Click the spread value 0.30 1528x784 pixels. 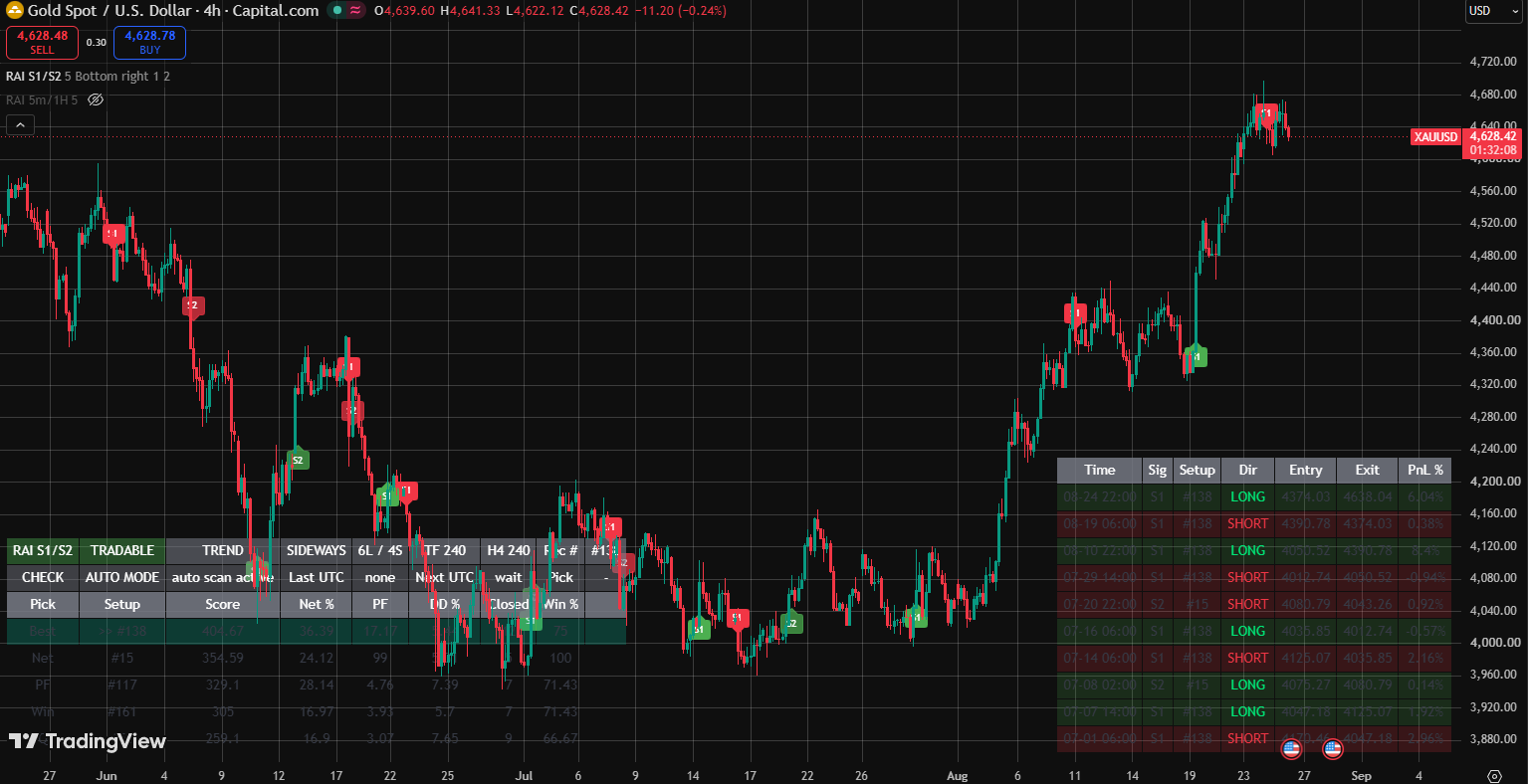(x=96, y=43)
